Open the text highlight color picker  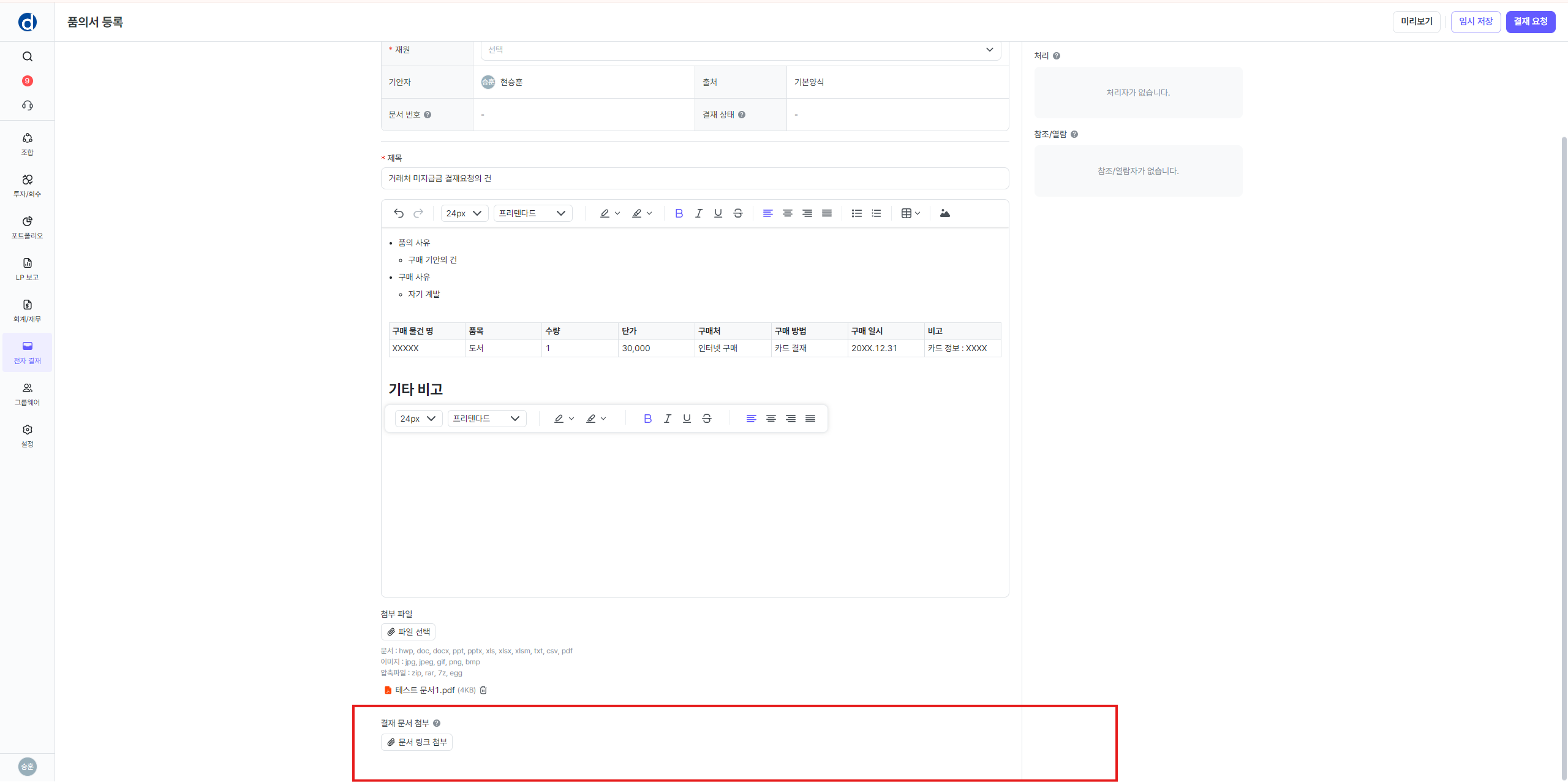(x=641, y=213)
